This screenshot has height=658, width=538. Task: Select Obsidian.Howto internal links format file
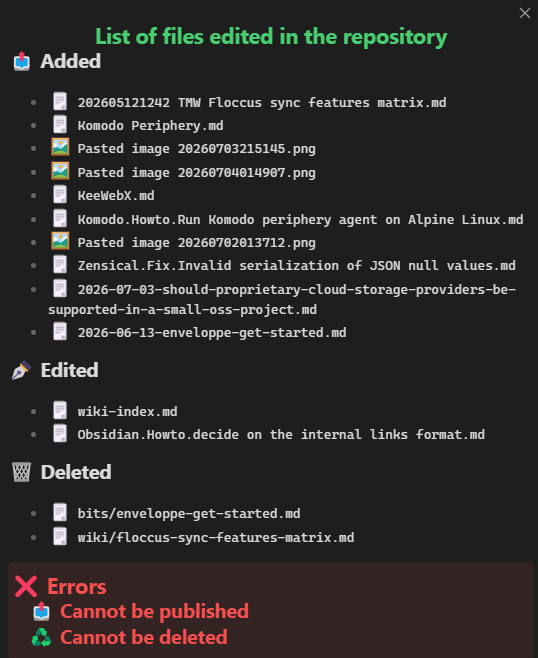(x=281, y=434)
